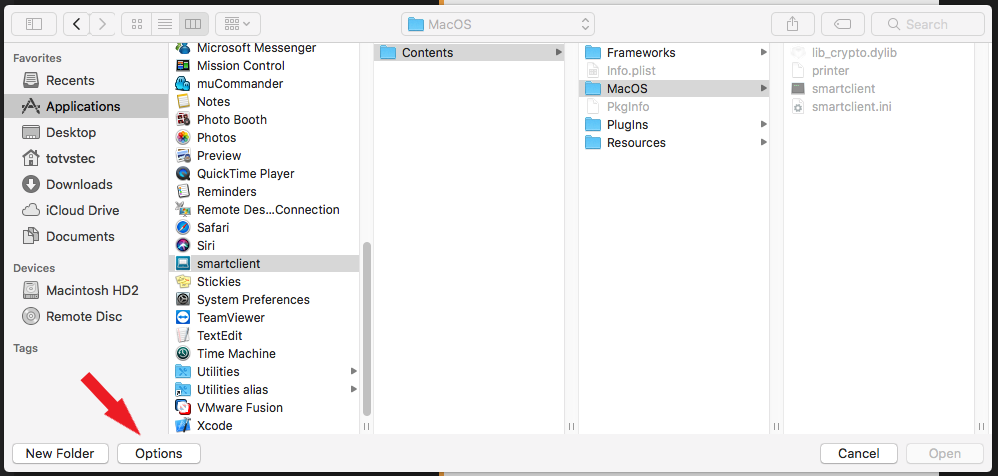Viewport: 998px width, 476px height.
Task: Go back with the left chevron
Action: (76, 24)
